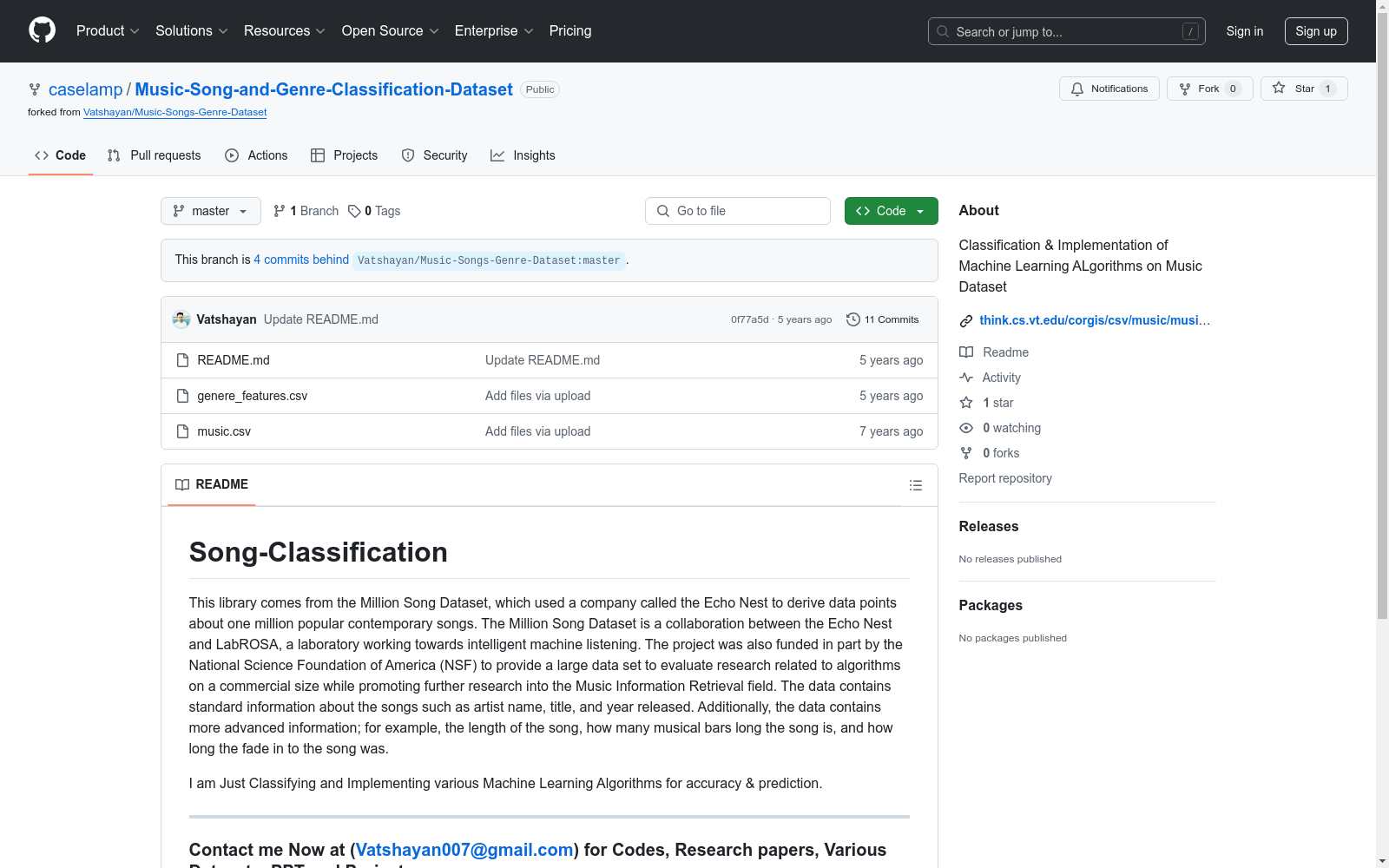Open the Product dropdown menu
The image size is (1389, 868).
point(108,30)
